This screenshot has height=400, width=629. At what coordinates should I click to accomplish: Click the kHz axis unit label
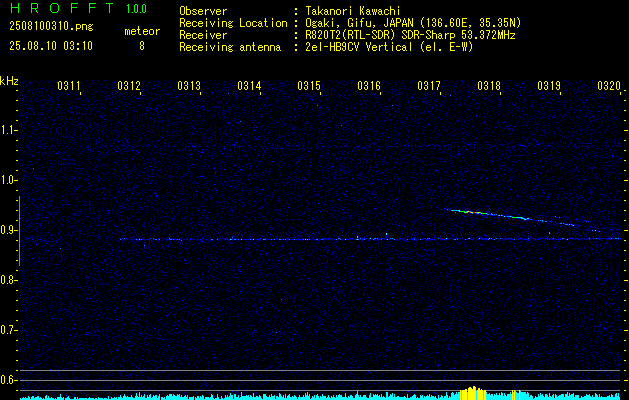(9, 81)
